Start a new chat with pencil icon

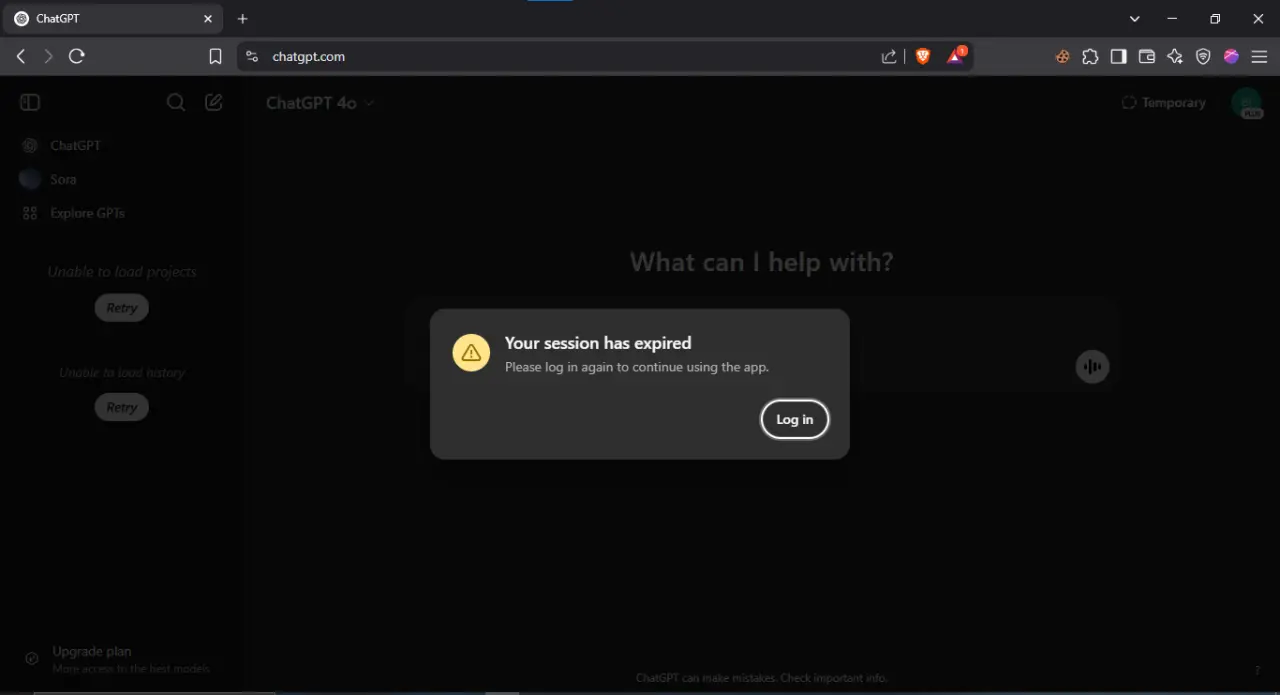click(x=214, y=102)
